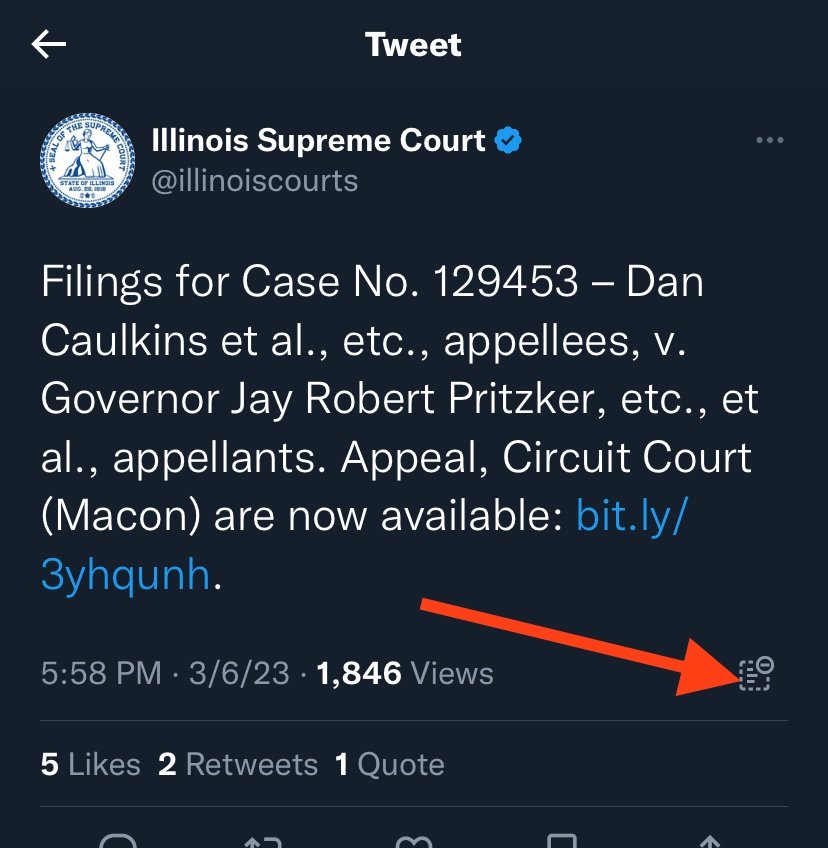
Task: View the 5 Likes list
Action: point(90,764)
